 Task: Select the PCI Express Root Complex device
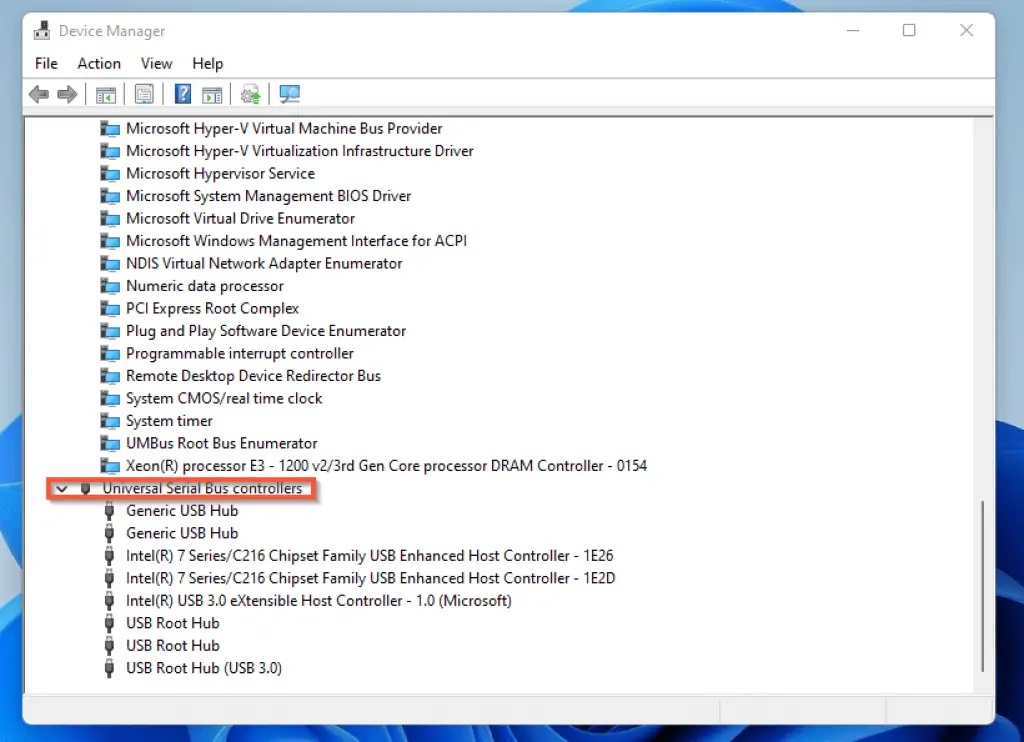[x=211, y=308]
